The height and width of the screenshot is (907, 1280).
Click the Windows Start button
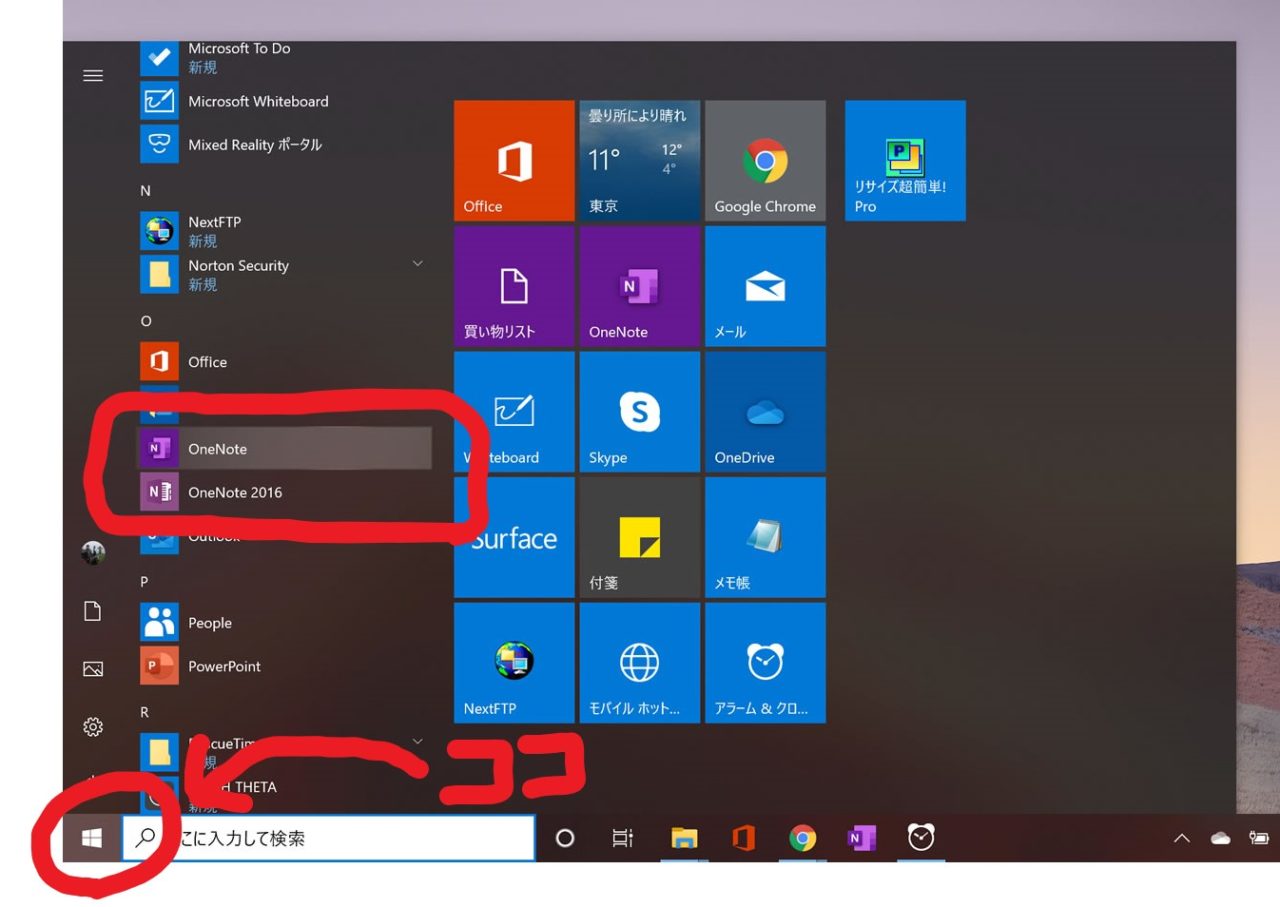click(x=92, y=838)
